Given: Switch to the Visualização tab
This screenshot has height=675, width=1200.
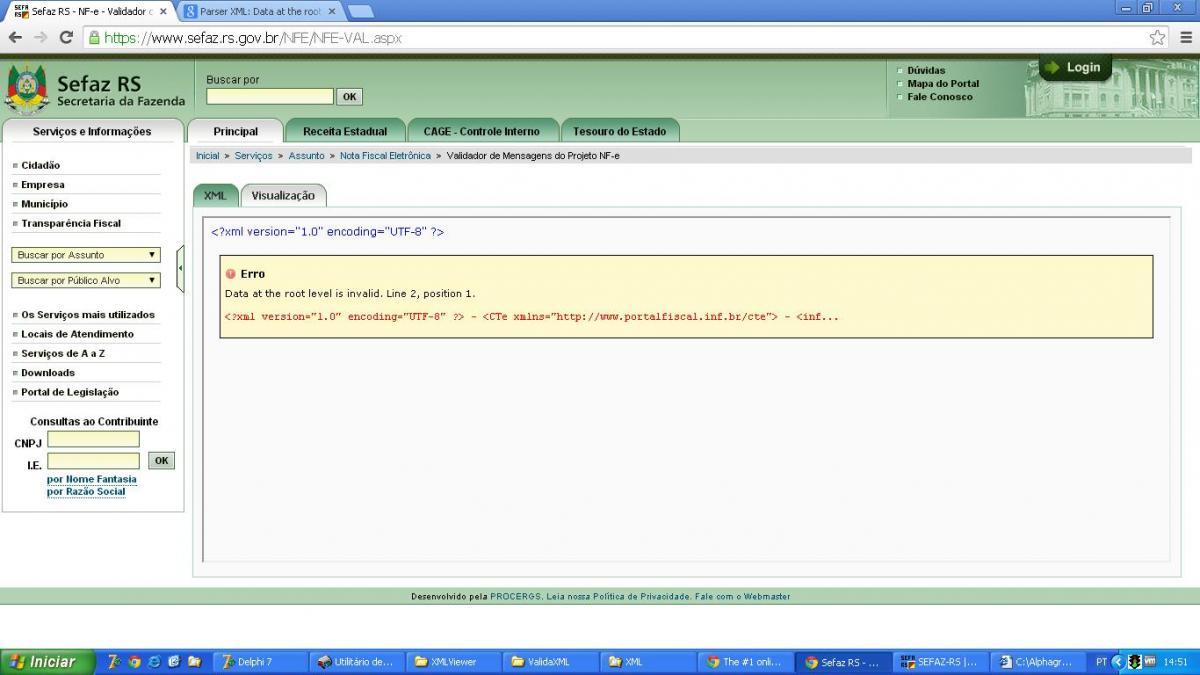Looking at the screenshot, I should 283,196.
